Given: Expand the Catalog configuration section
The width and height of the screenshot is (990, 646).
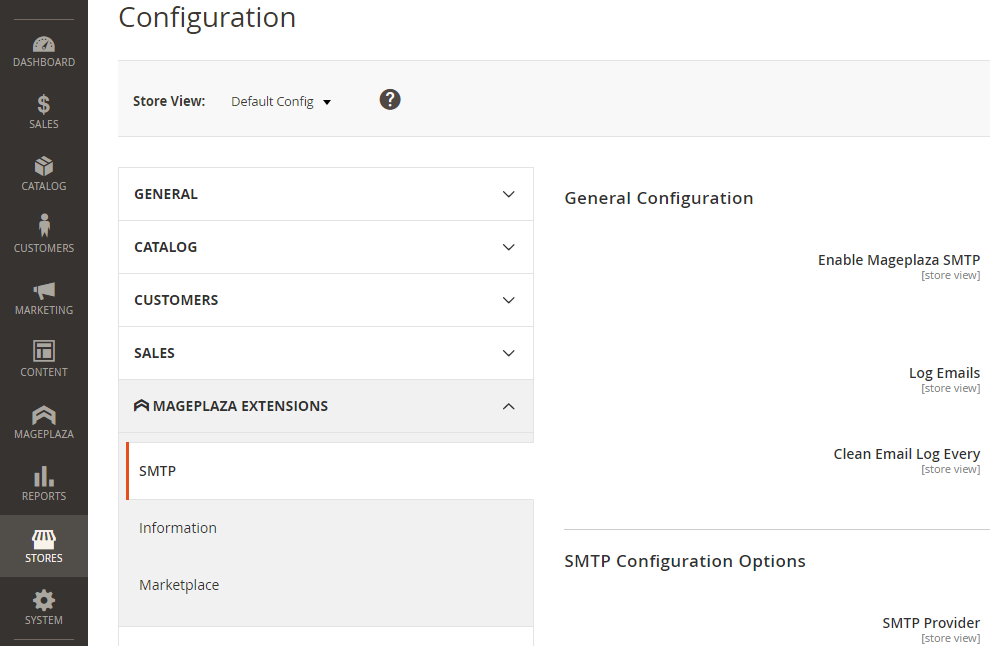Looking at the screenshot, I should pos(325,247).
